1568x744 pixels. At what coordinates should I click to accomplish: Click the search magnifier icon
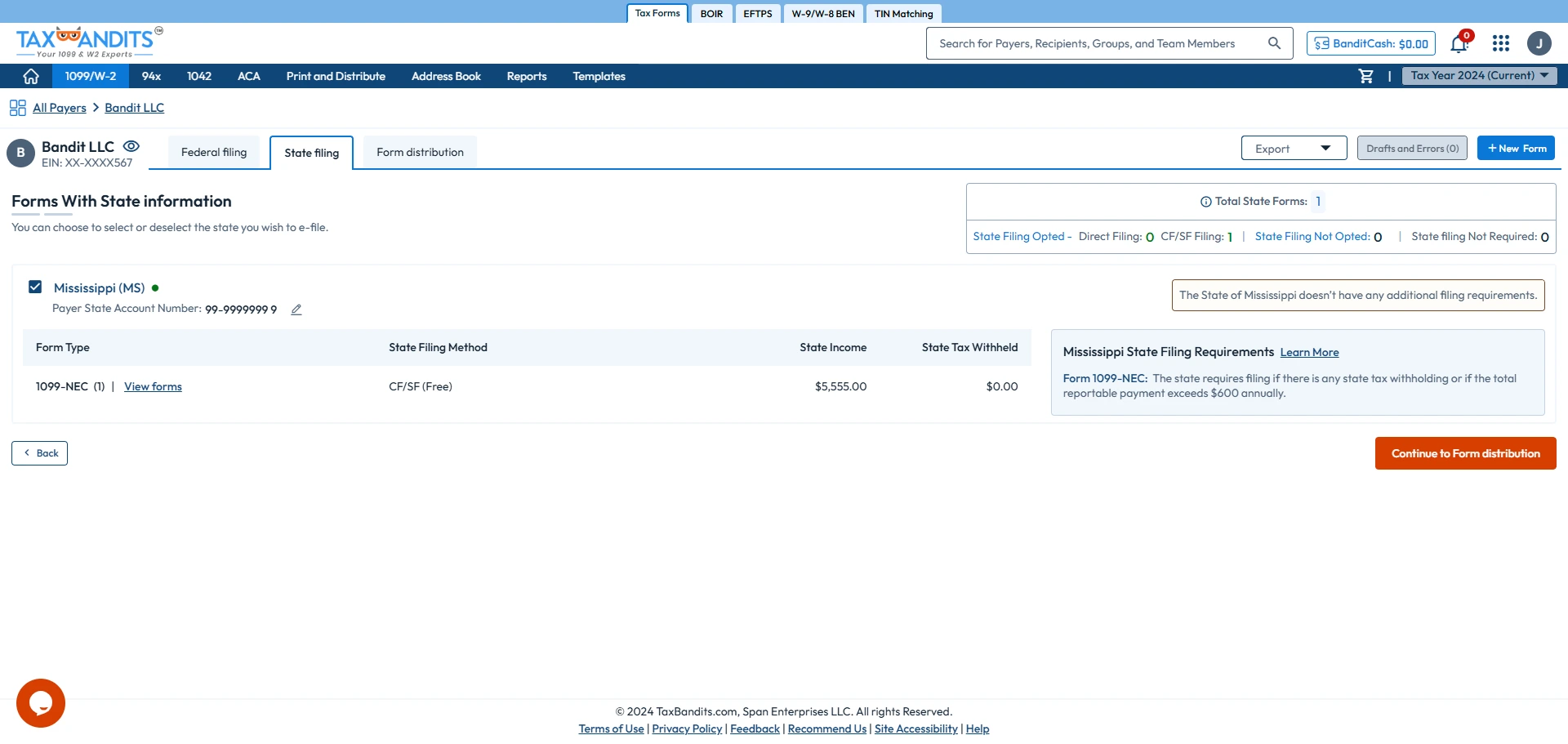pyautogui.click(x=1274, y=43)
